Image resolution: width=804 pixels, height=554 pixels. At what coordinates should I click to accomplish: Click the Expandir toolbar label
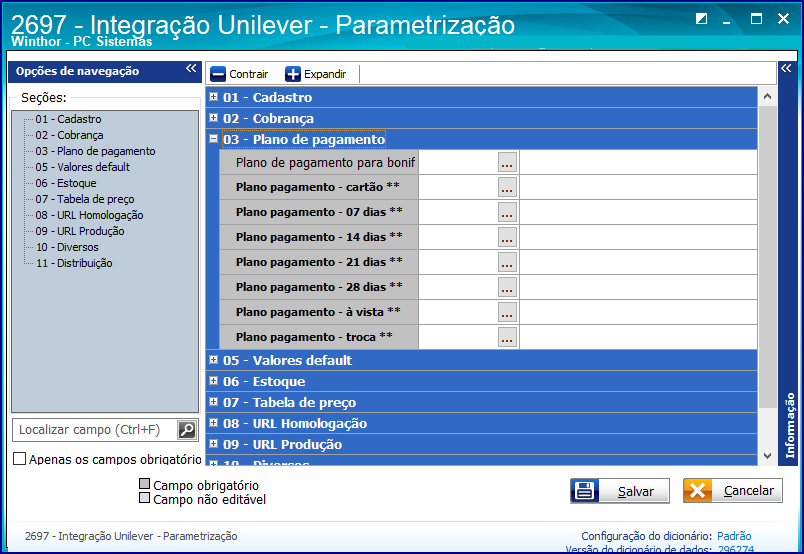click(325, 74)
